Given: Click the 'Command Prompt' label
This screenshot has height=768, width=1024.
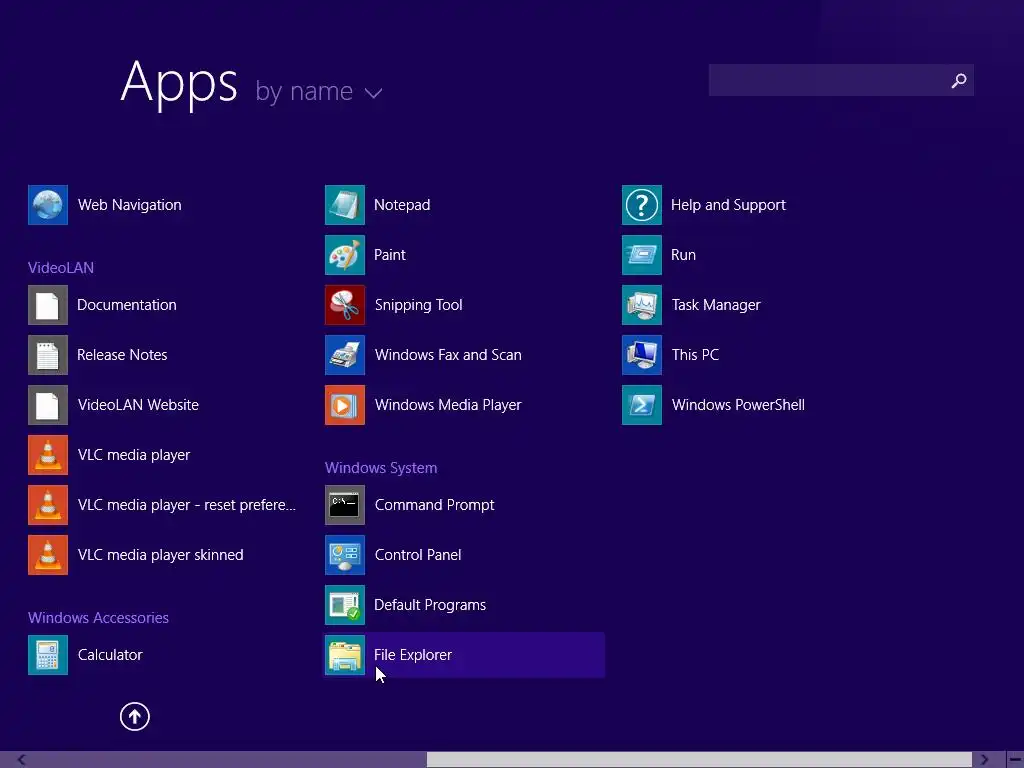Looking at the screenshot, I should click(x=434, y=505).
